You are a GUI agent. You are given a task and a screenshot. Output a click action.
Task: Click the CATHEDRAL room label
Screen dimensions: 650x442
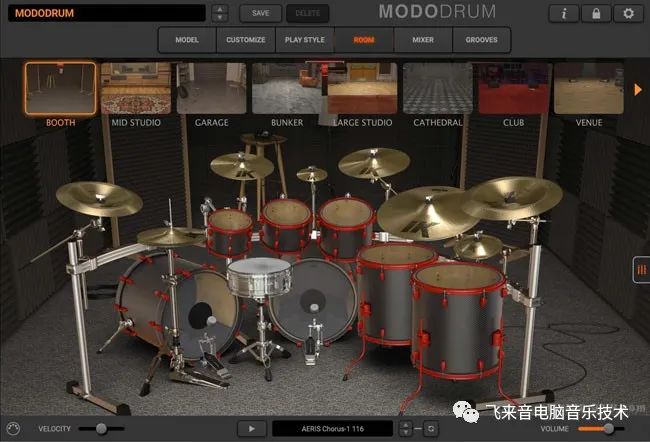438,123
